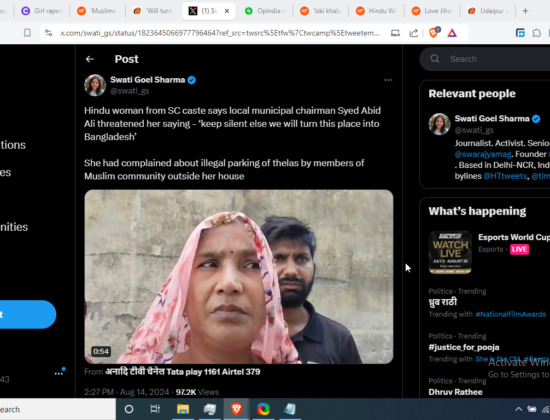Open the colorful round browser taskbar icon
Image resolution: width=550 pixels, height=420 pixels.
click(263, 409)
